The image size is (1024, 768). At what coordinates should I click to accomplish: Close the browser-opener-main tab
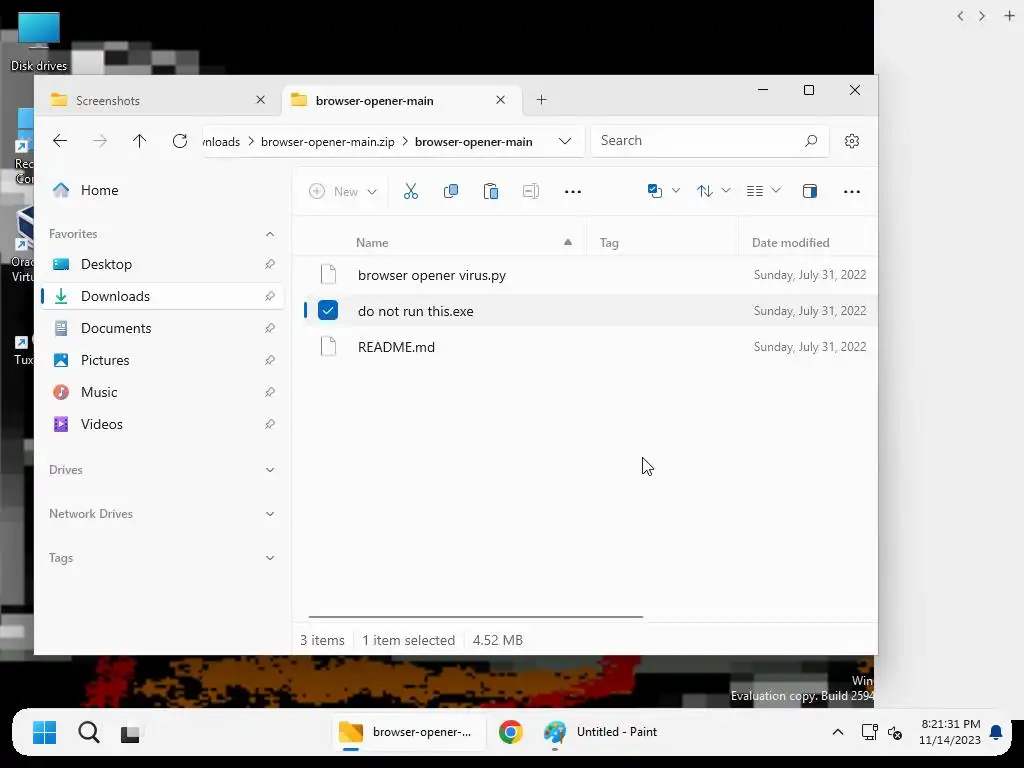tap(500, 100)
